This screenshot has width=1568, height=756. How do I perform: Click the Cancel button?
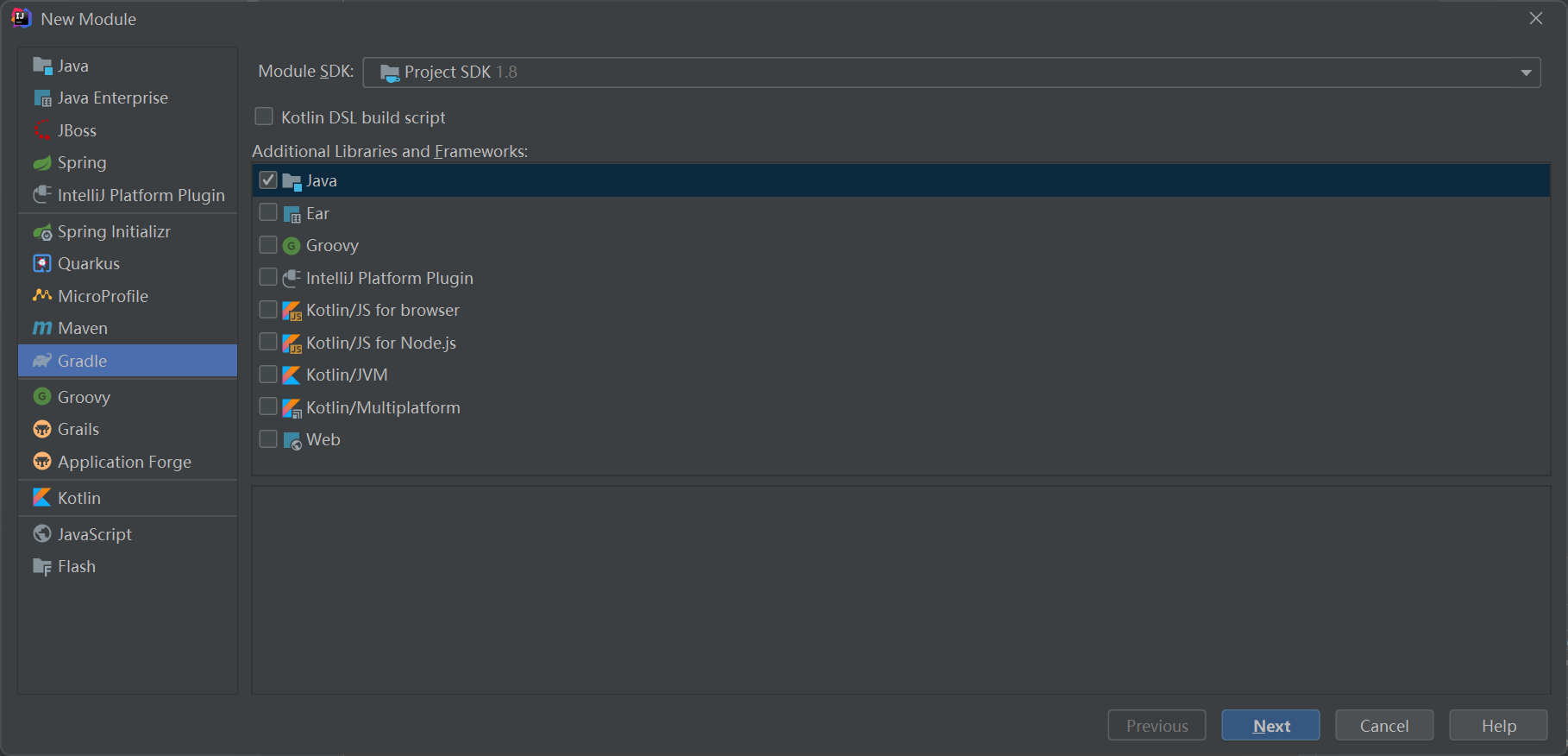(1384, 726)
